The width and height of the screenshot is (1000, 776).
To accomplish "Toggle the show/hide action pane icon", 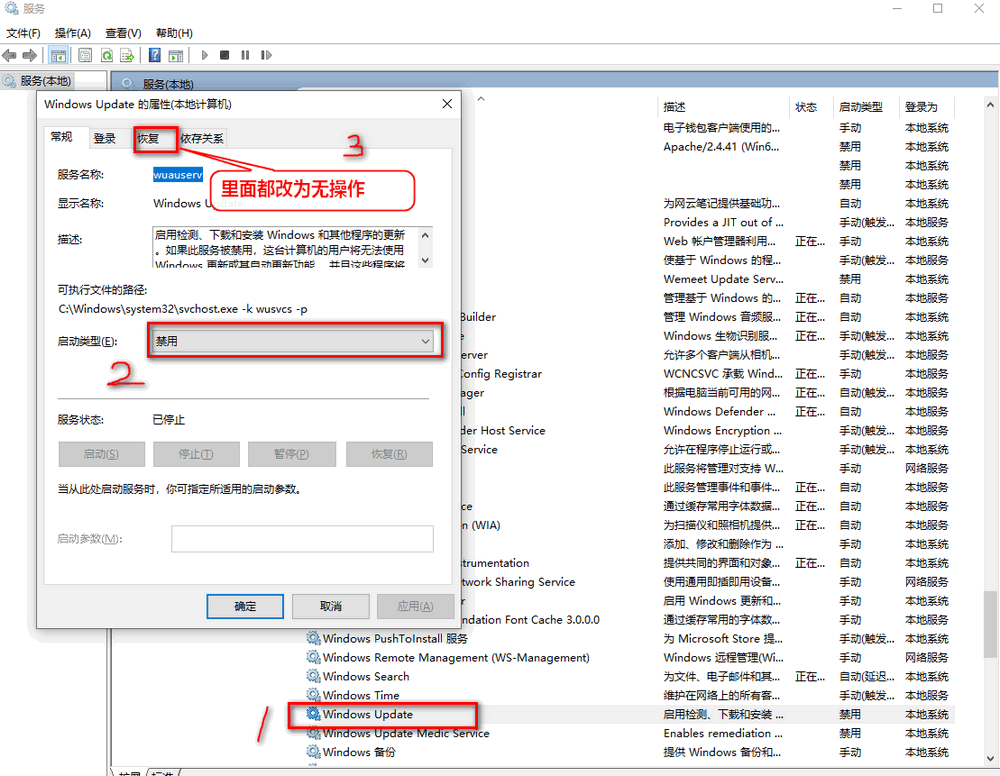I will click(176, 55).
